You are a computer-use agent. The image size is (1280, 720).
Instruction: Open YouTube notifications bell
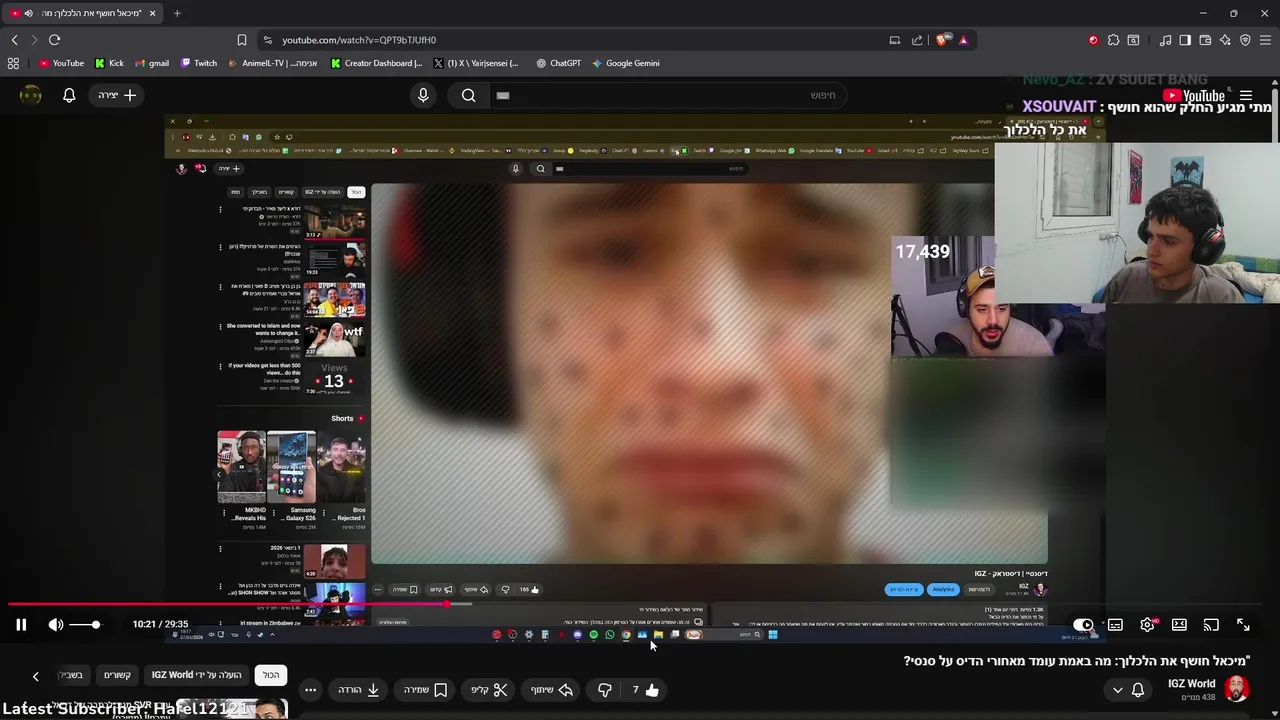(69, 95)
